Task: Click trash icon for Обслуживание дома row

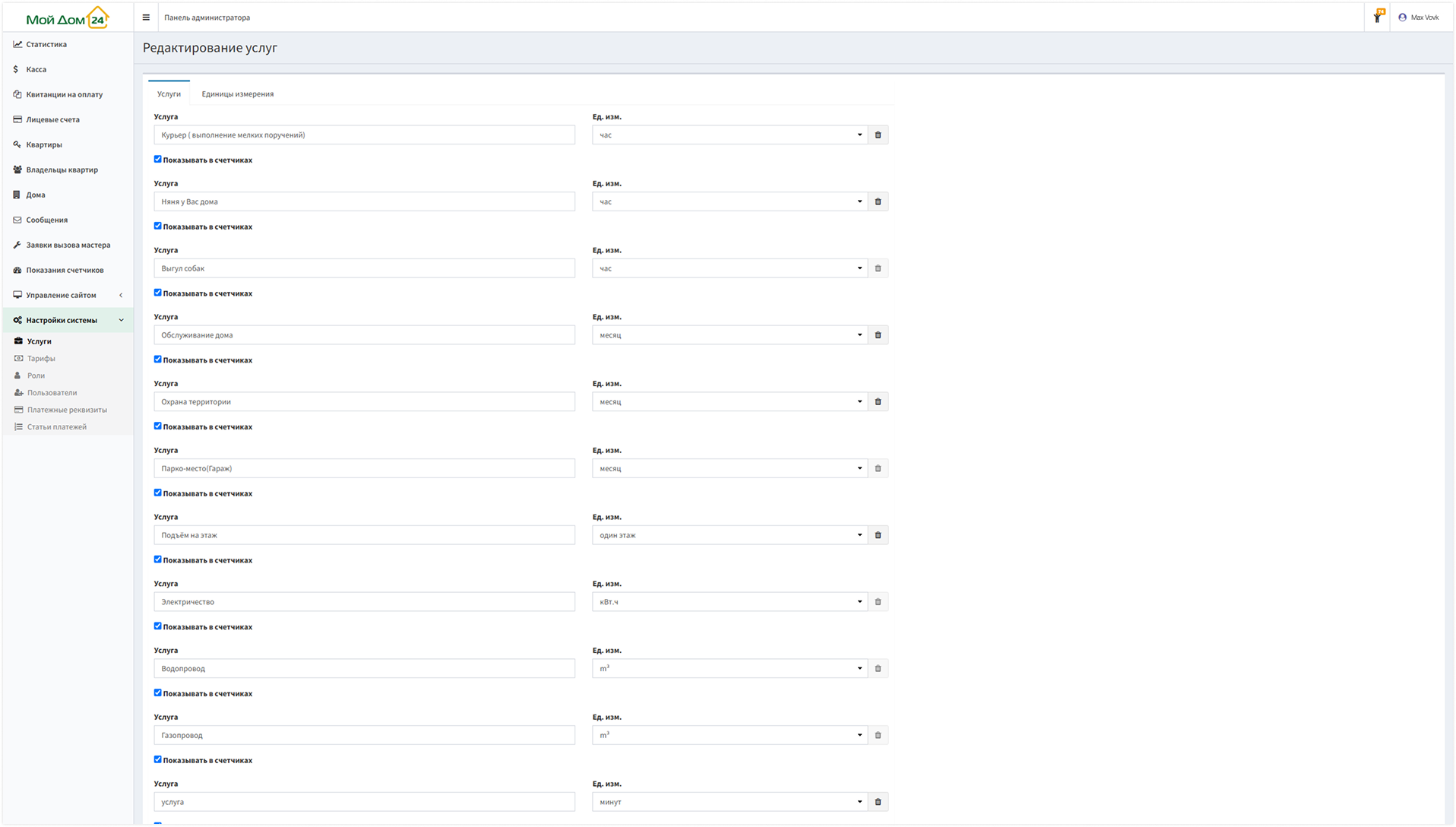Action: (878, 335)
